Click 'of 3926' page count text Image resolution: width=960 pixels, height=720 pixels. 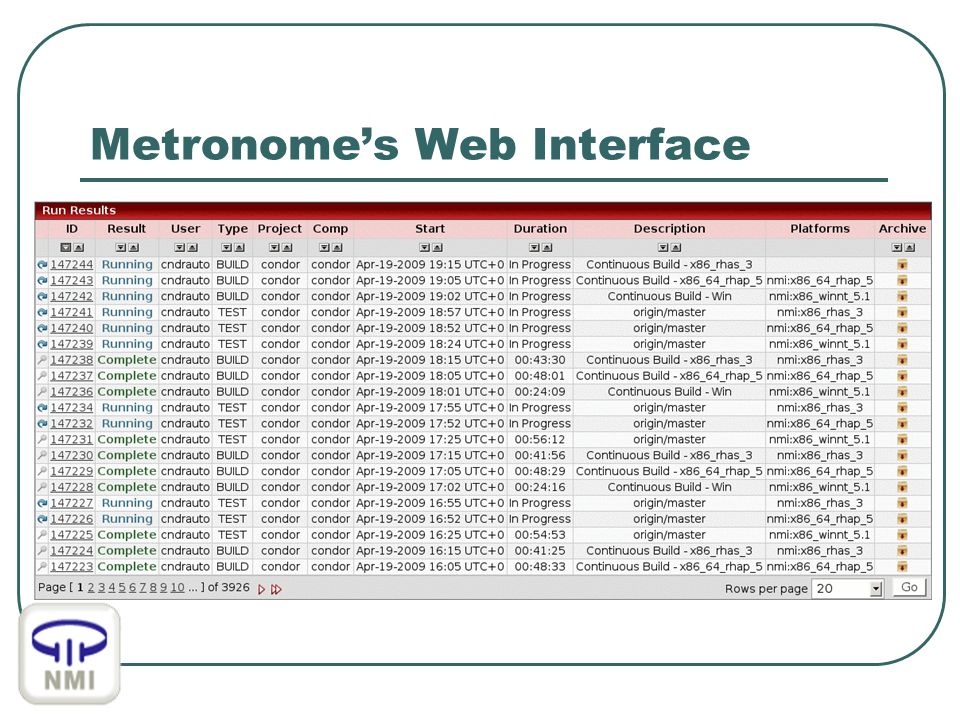[x=228, y=588]
